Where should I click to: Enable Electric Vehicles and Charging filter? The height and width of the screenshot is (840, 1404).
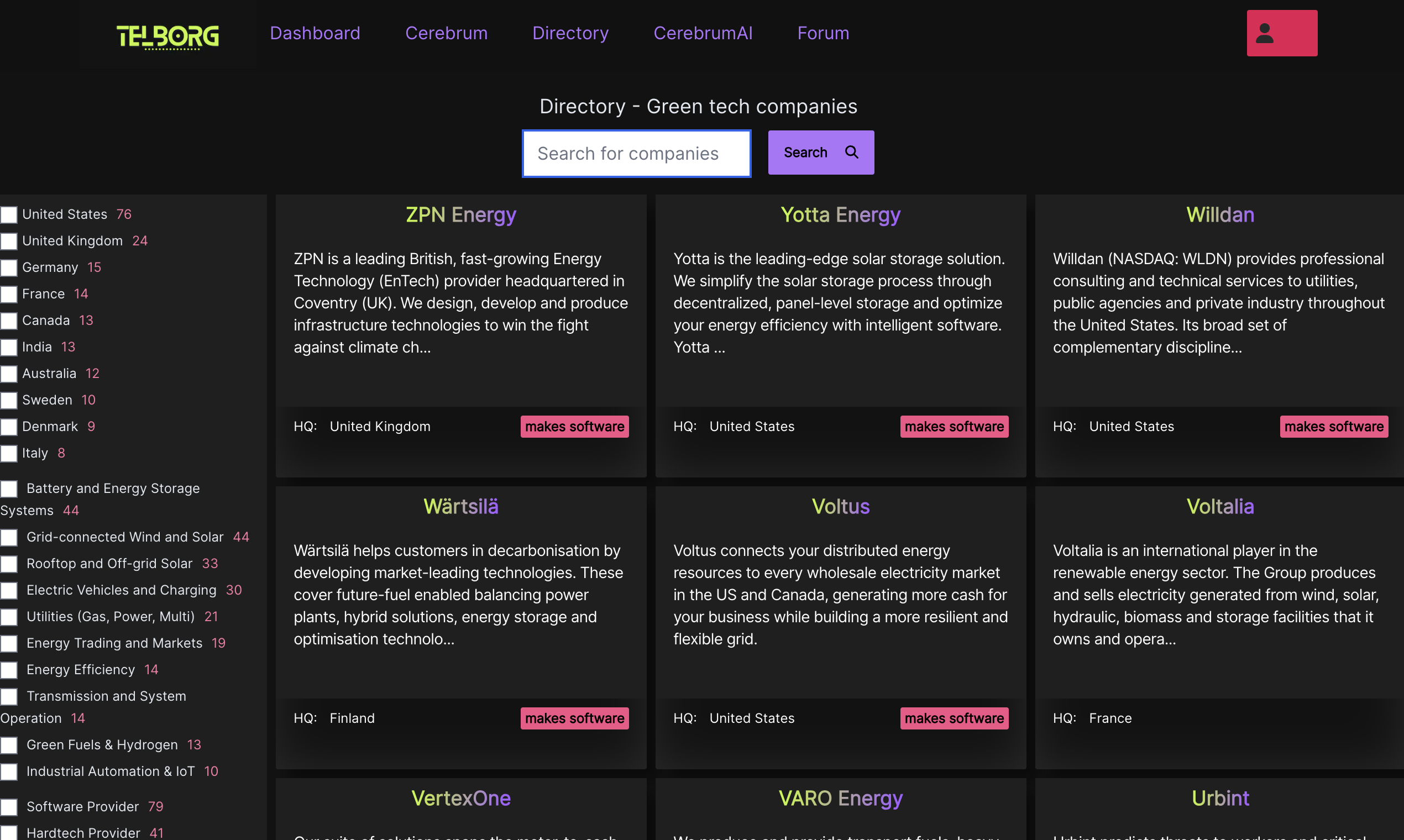click(x=9, y=591)
